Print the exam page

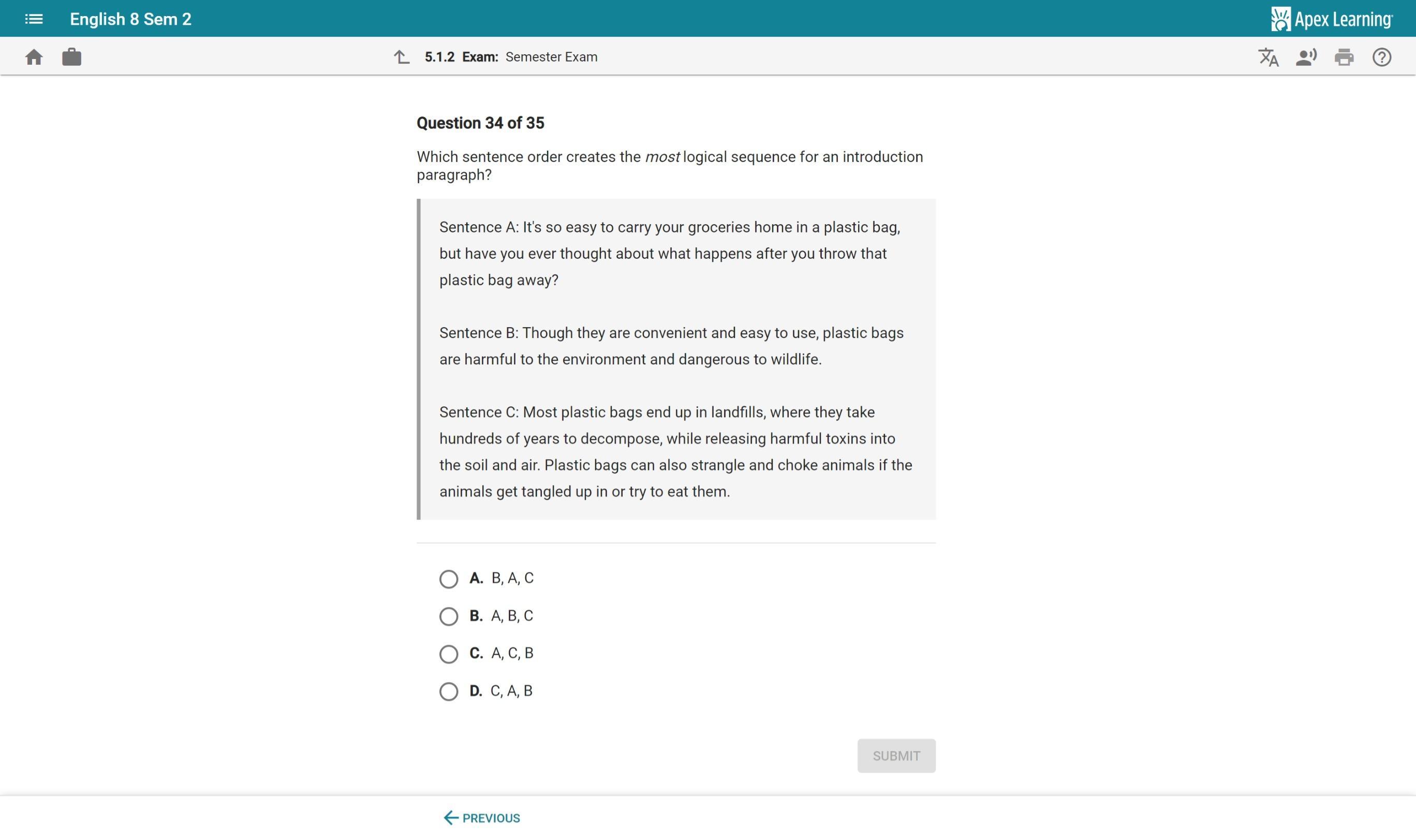[x=1344, y=57]
